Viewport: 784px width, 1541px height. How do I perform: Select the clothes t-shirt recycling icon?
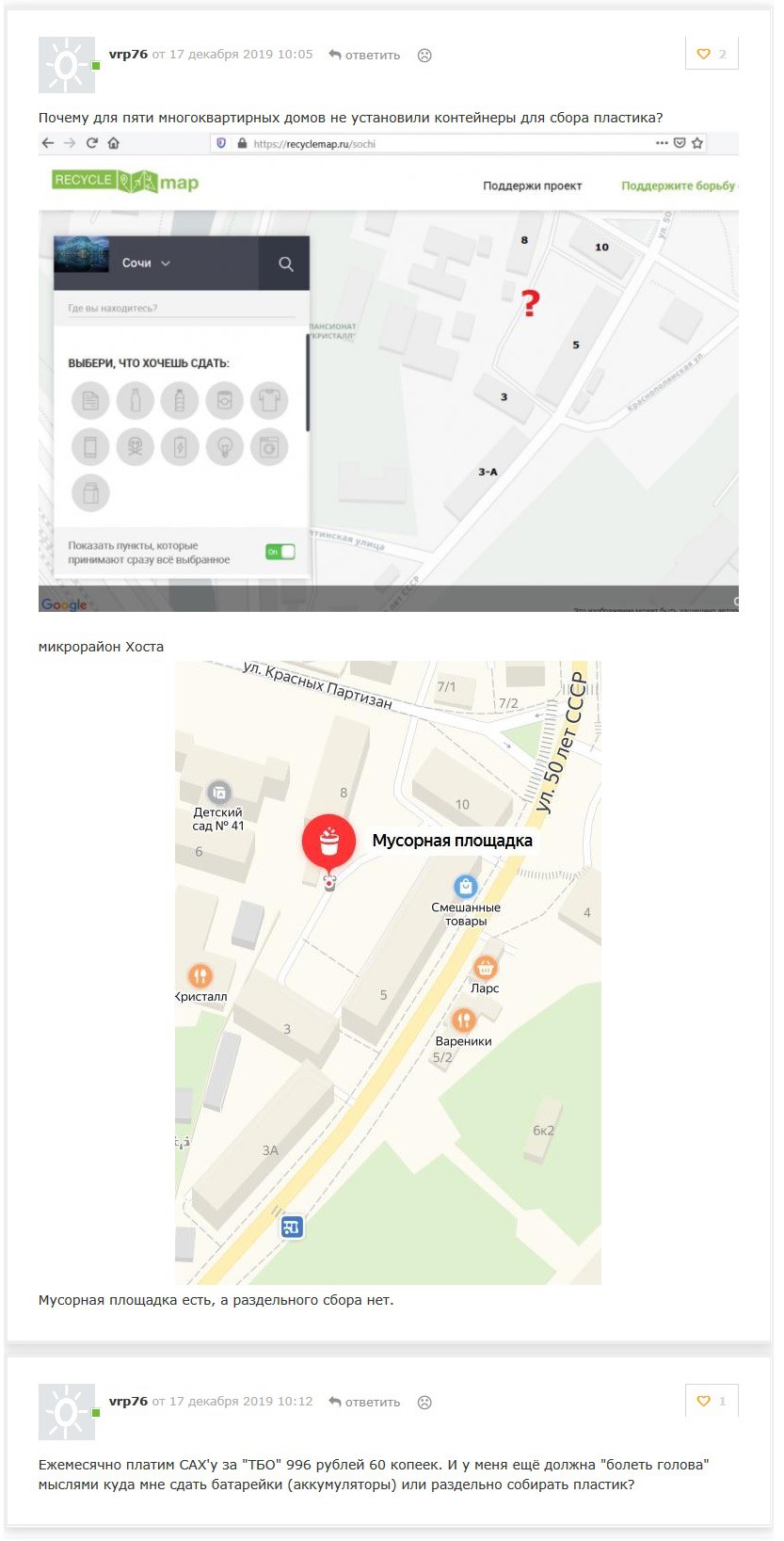(269, 401)
